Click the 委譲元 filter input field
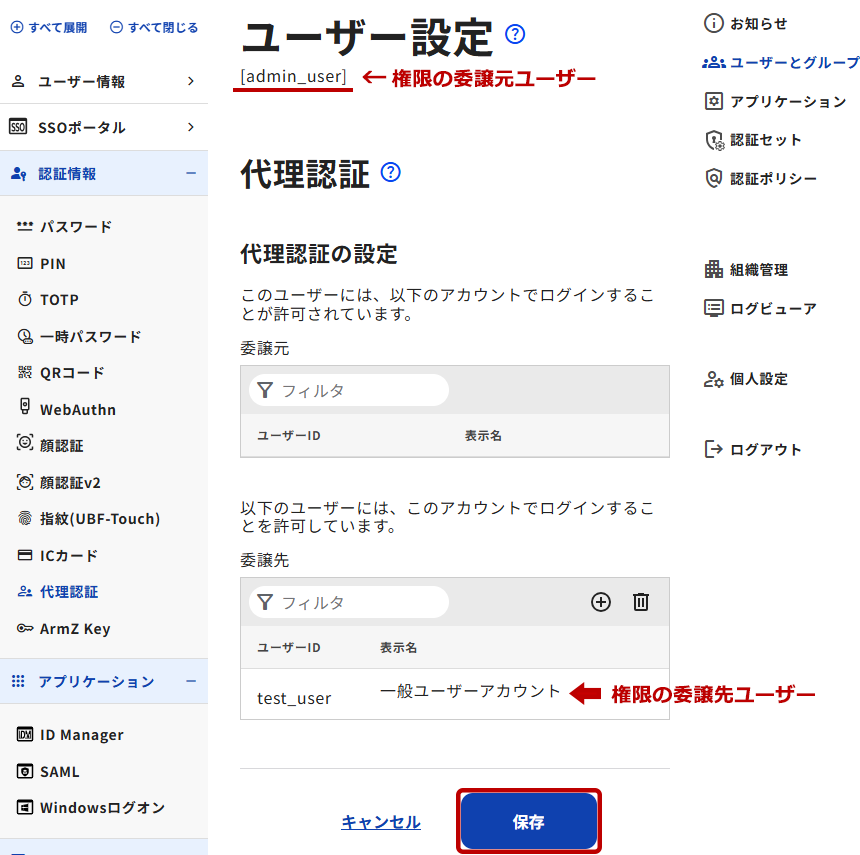The image size is (860, 855). 358,390
